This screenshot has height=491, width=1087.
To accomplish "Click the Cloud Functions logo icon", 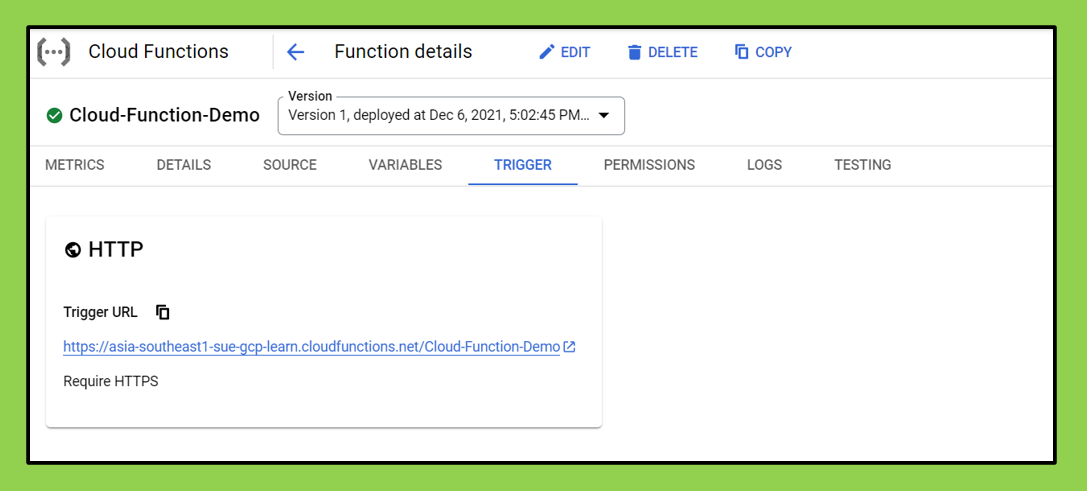I will tap(54, 52).
